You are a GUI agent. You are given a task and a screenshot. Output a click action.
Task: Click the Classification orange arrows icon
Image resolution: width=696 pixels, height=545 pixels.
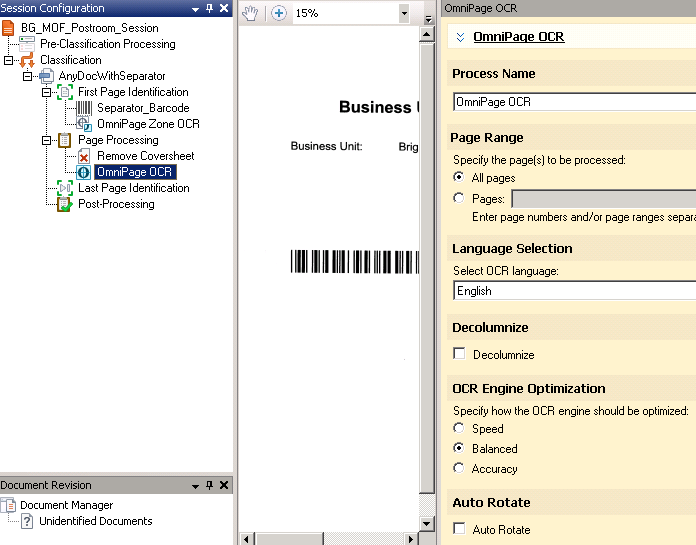click(28, 60)
